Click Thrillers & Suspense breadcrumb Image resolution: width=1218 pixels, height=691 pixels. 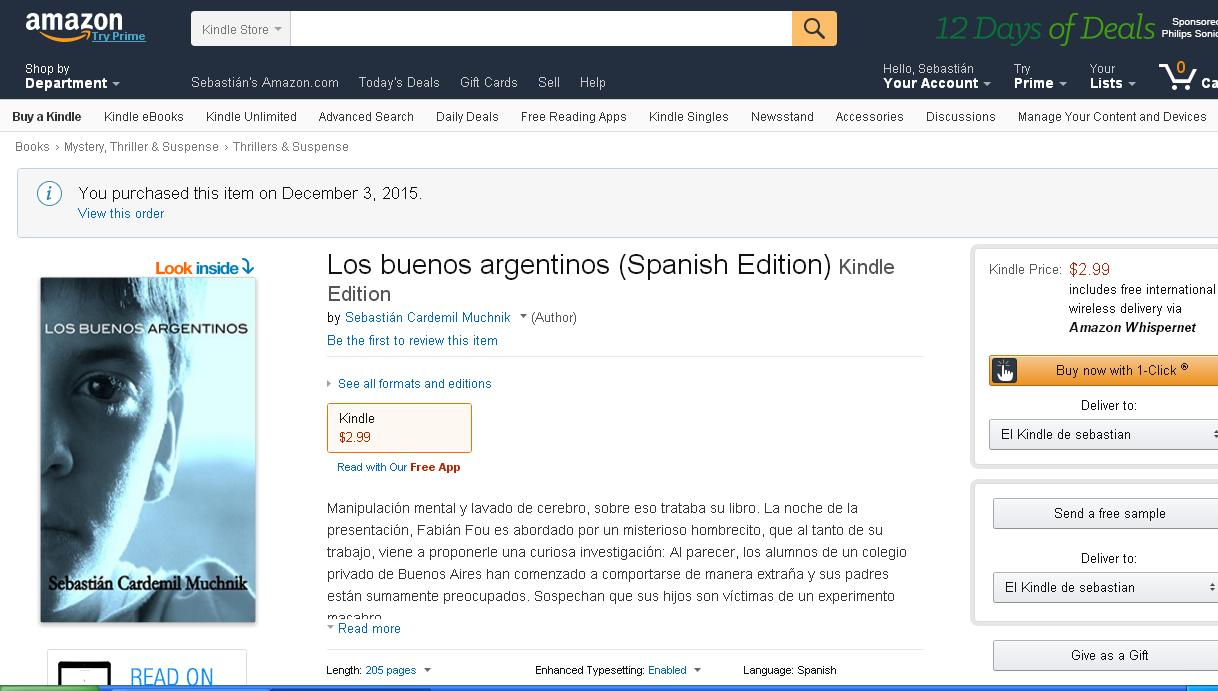(291, 146)
